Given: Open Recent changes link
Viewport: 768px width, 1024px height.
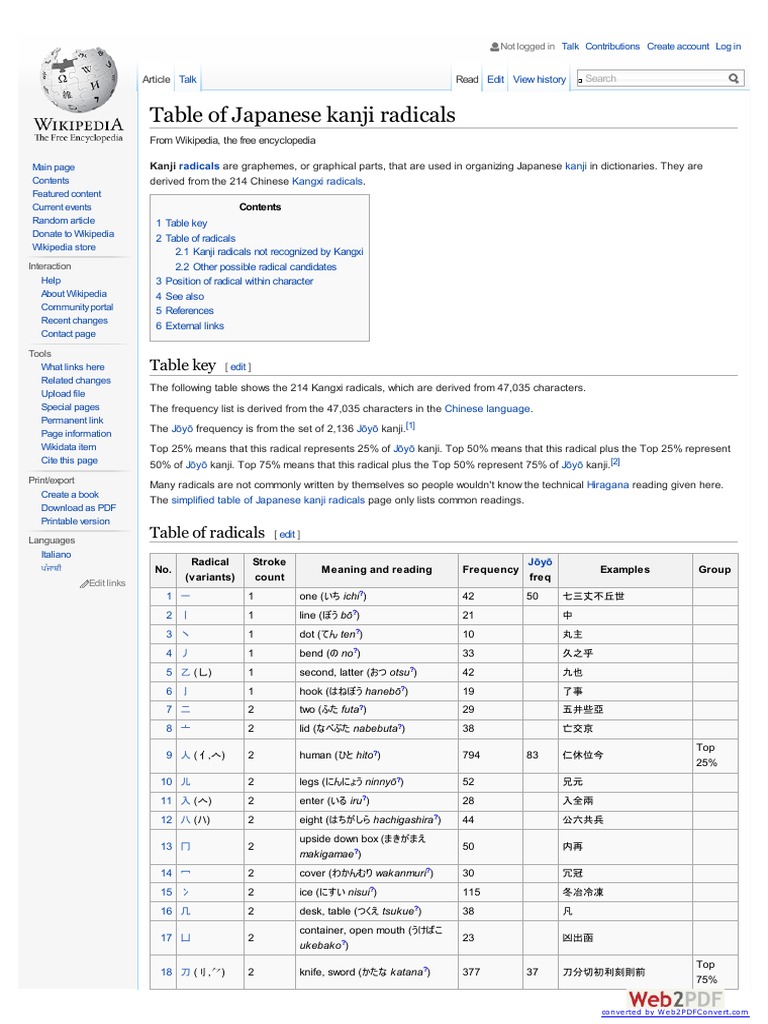Looking at the screenshot, I should coord(74,321).
